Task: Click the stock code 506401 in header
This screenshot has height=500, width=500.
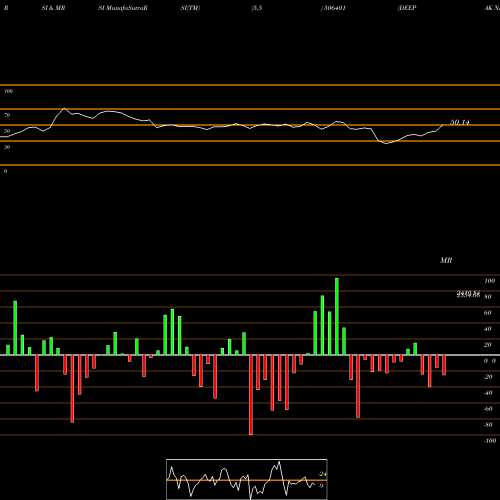Action: [x=334, y=8]
